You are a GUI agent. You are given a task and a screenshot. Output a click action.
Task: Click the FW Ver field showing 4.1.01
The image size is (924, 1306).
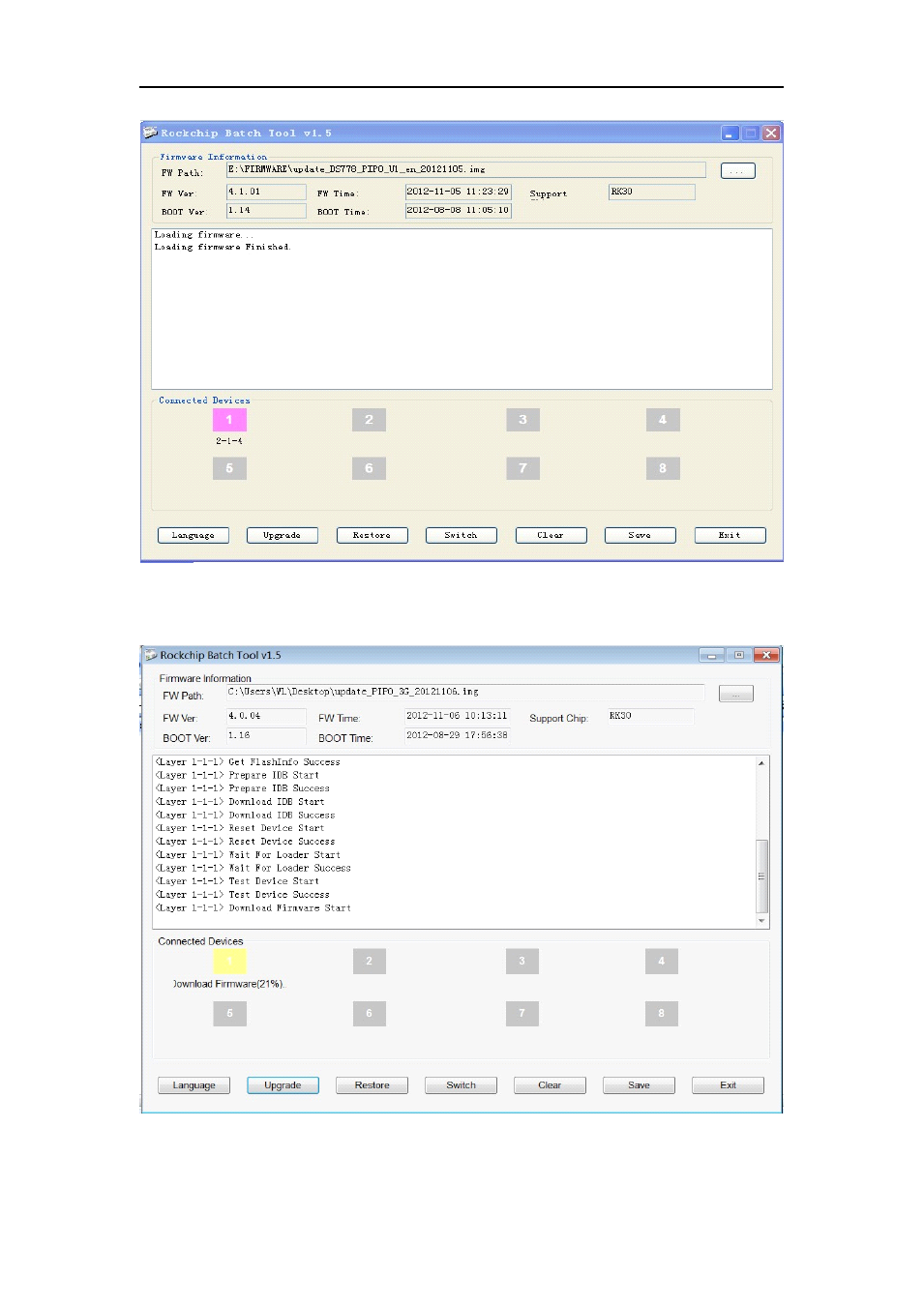[x=266, y=192]
